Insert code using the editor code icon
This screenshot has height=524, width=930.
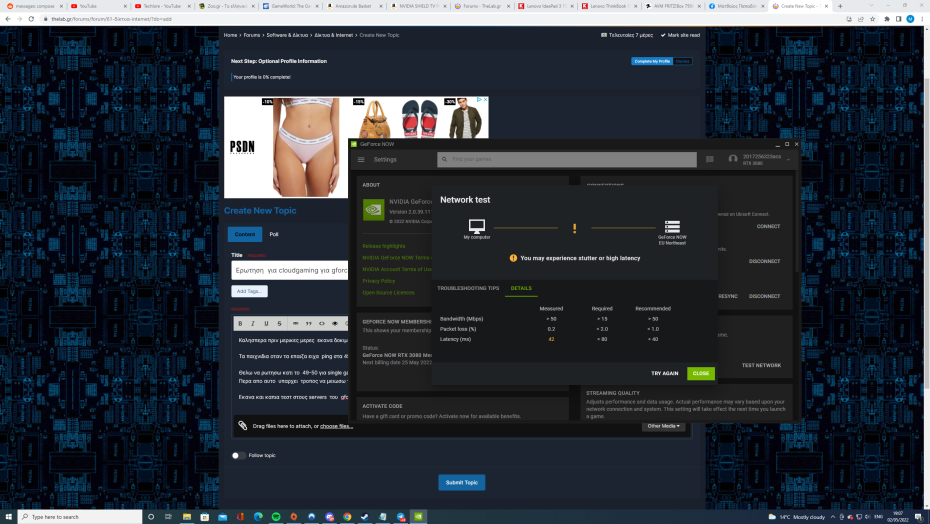tap(321, 324)
